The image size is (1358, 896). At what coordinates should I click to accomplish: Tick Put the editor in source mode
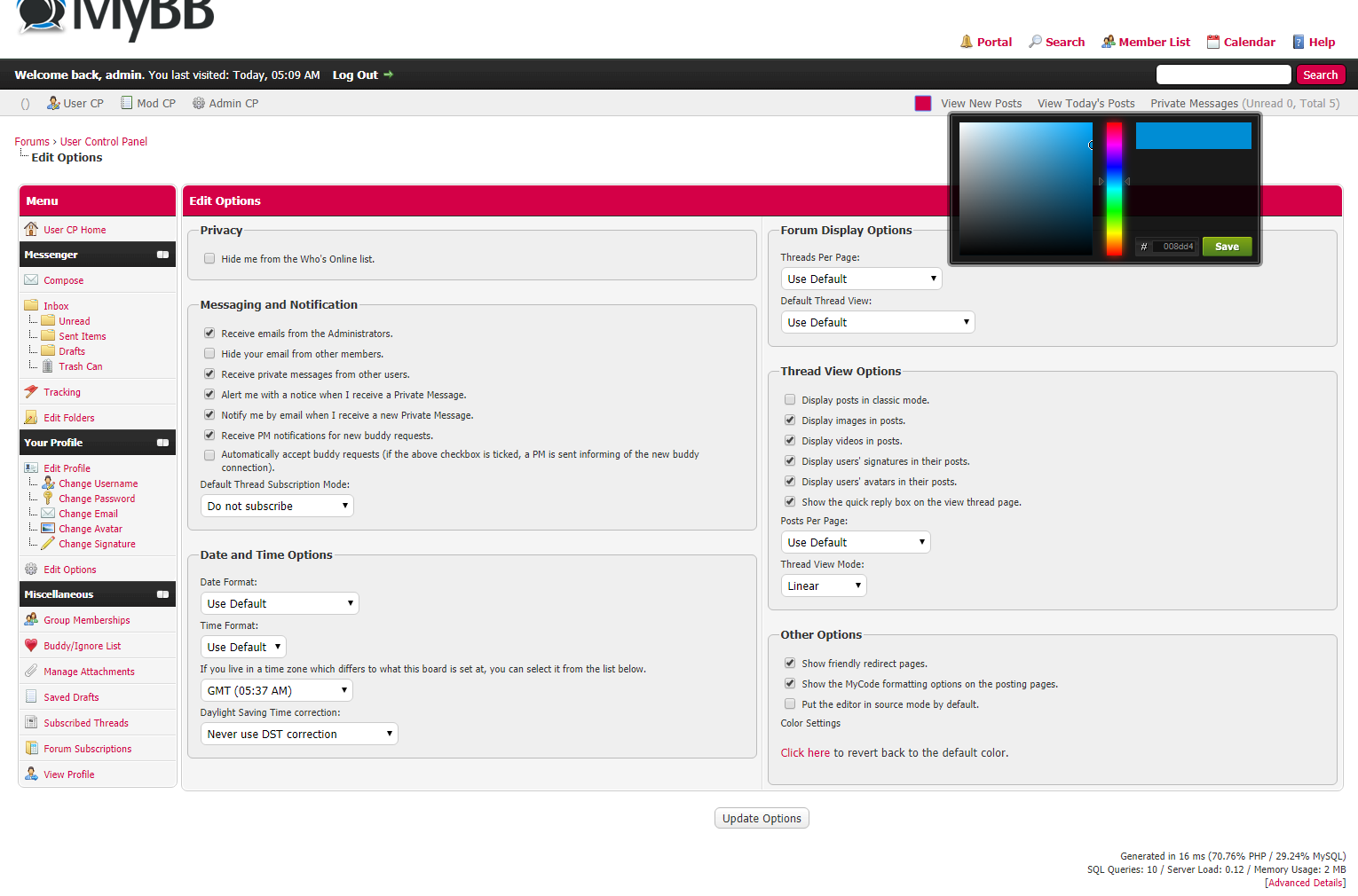(x=790, y=704)
